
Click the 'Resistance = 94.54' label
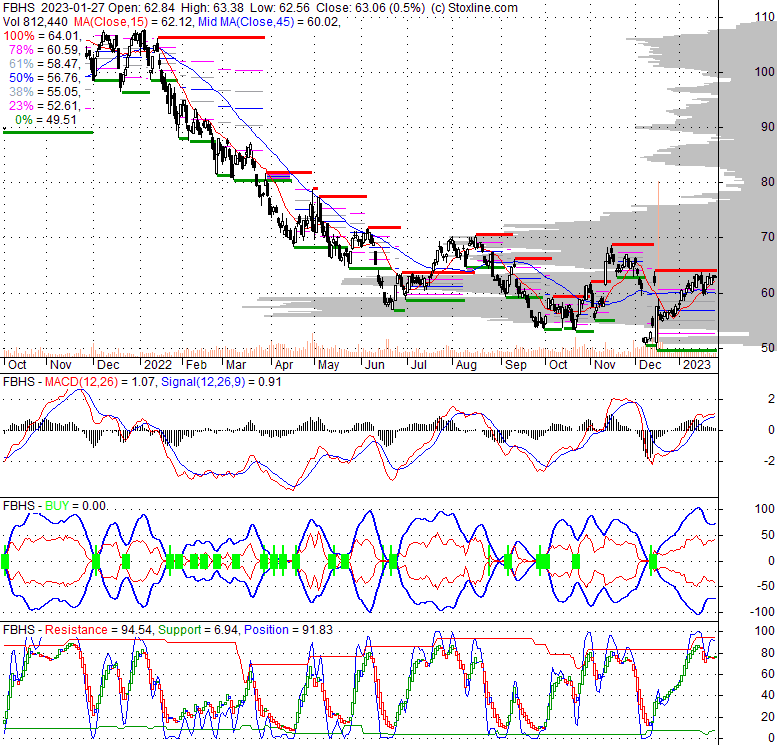pyautogui.click(x=98, y=630)
